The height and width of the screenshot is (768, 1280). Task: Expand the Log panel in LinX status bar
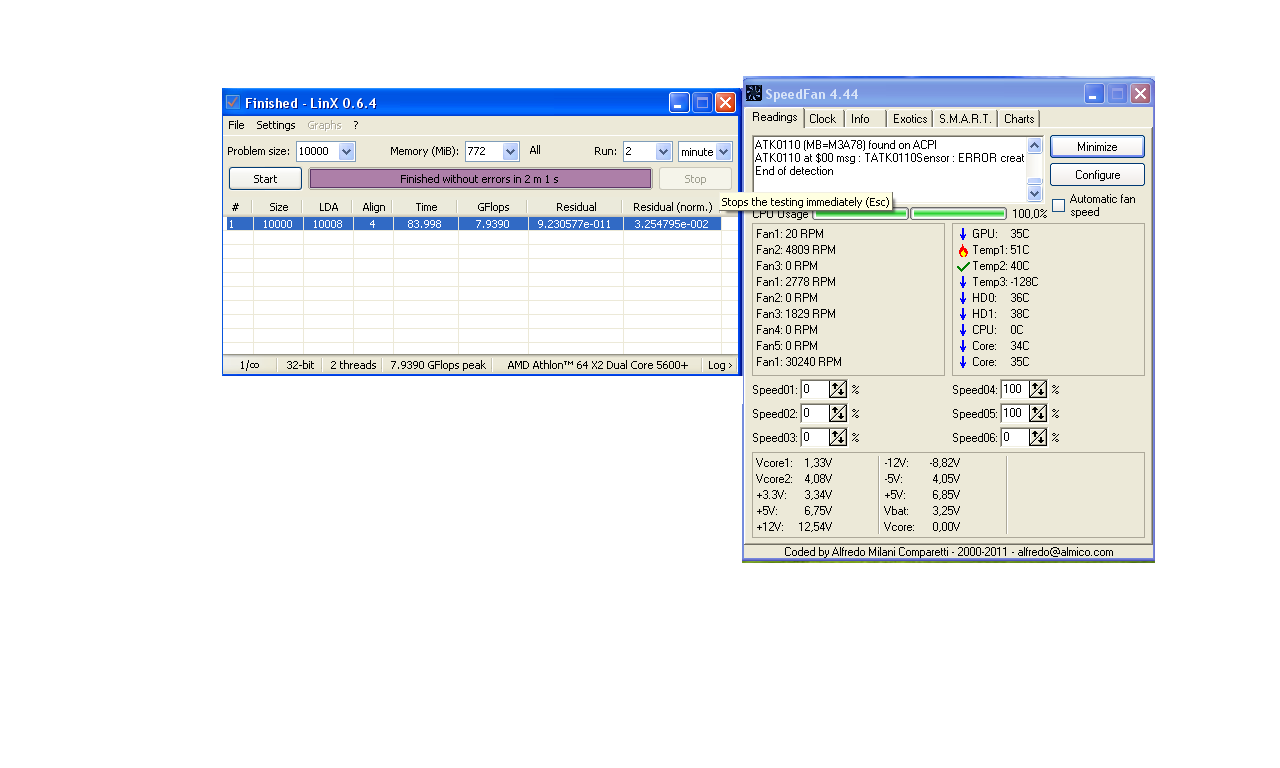pos(719,365)
